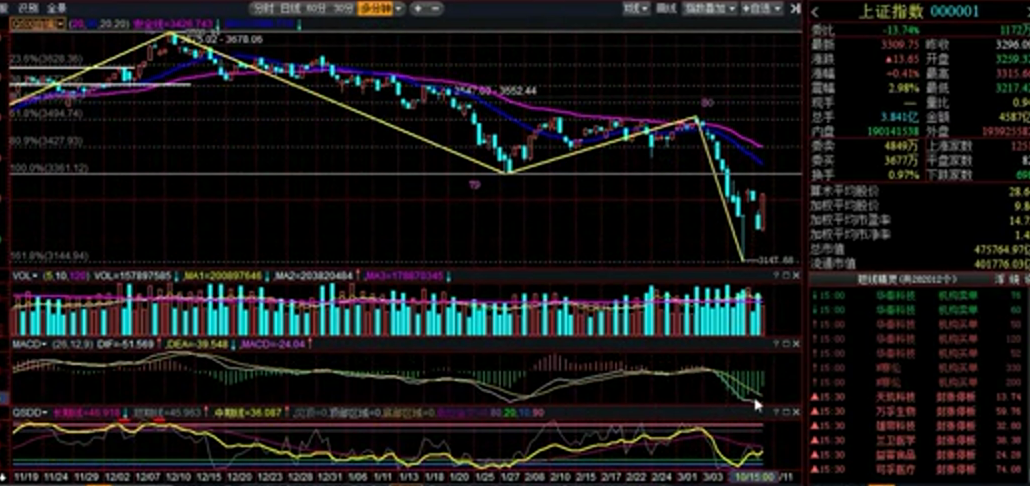The image size is (1030, 486).
Task: Select the 60分 period tab
Action: 316,9
